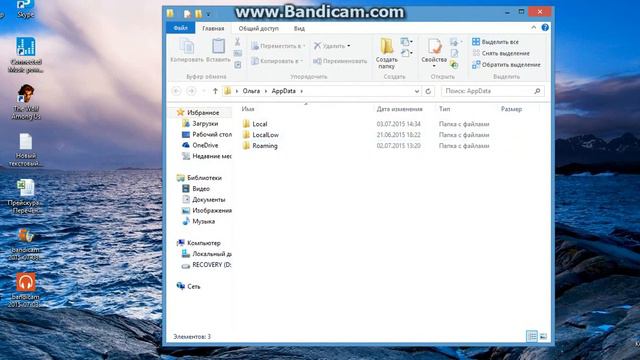This screenshot has width=640, height=360.
Task: Open address bar history dropdown
Action: [416, 91]
